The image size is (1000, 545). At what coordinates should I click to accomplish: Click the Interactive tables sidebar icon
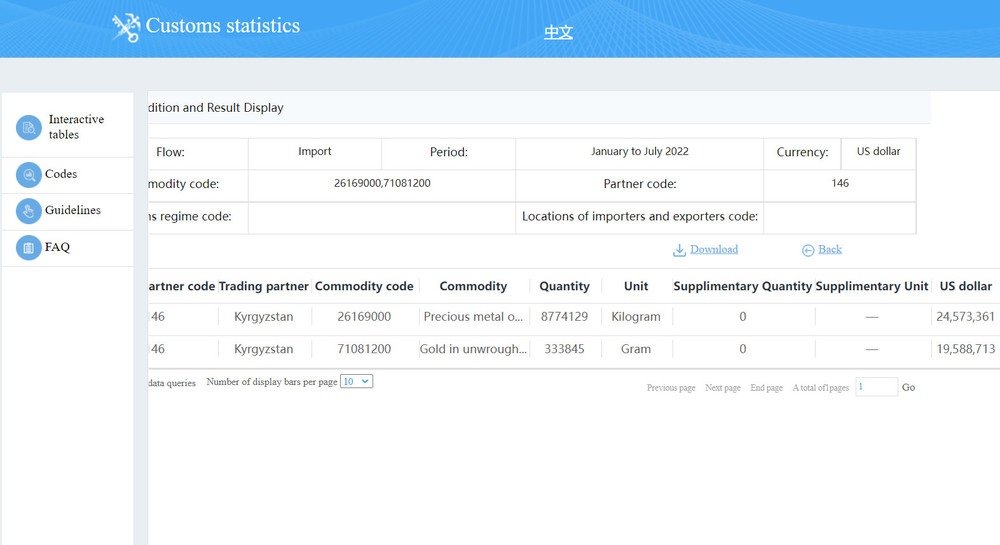(x=29, y=127)
